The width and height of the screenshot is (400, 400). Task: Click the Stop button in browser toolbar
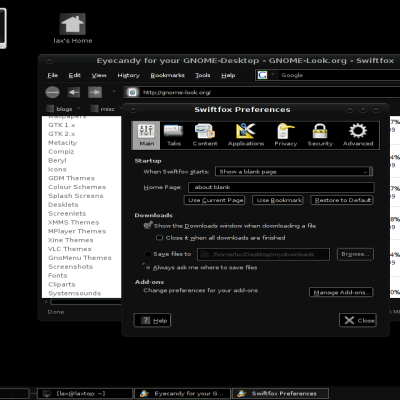[x=52, y=92]
